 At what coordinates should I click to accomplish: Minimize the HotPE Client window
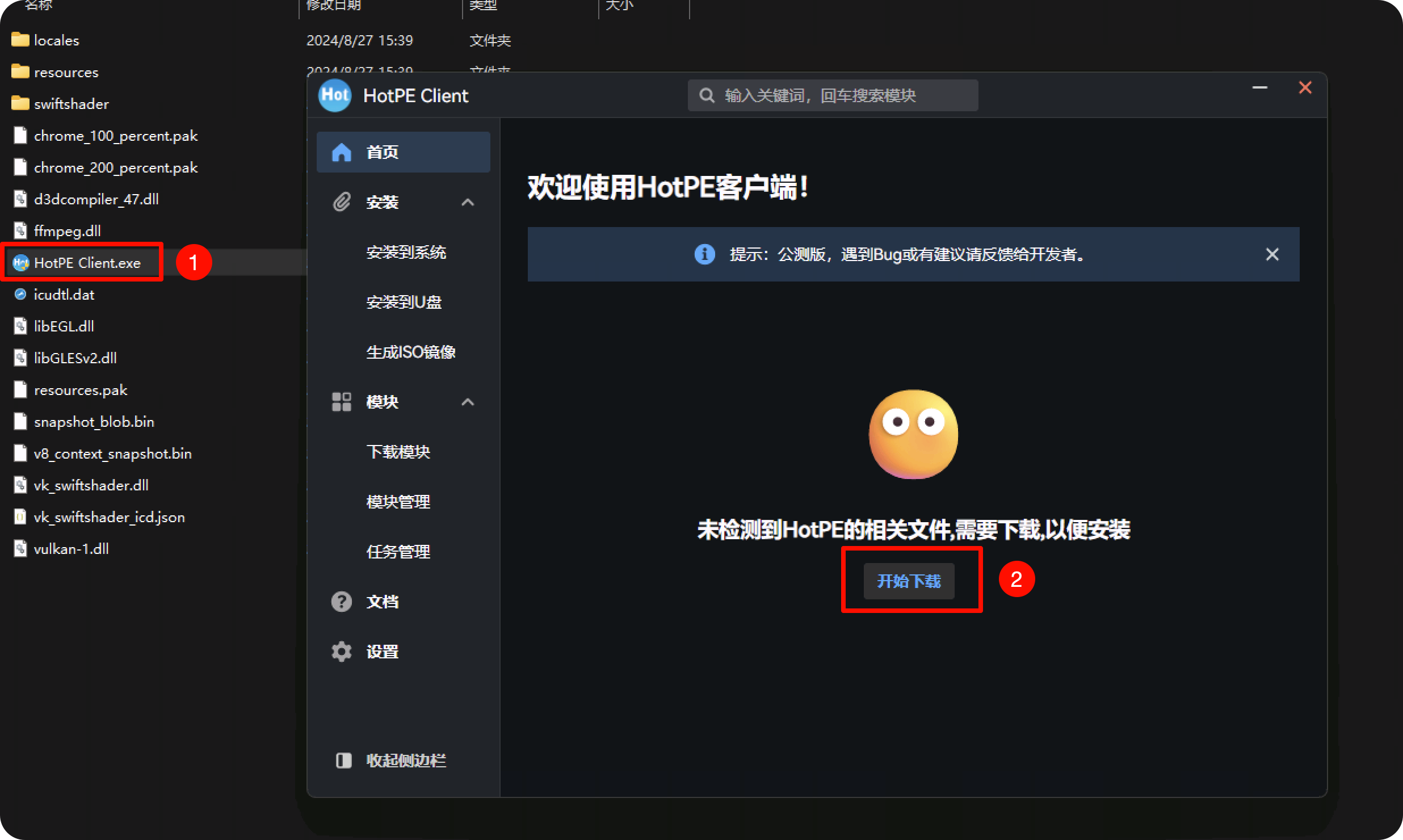(1260, 87)
